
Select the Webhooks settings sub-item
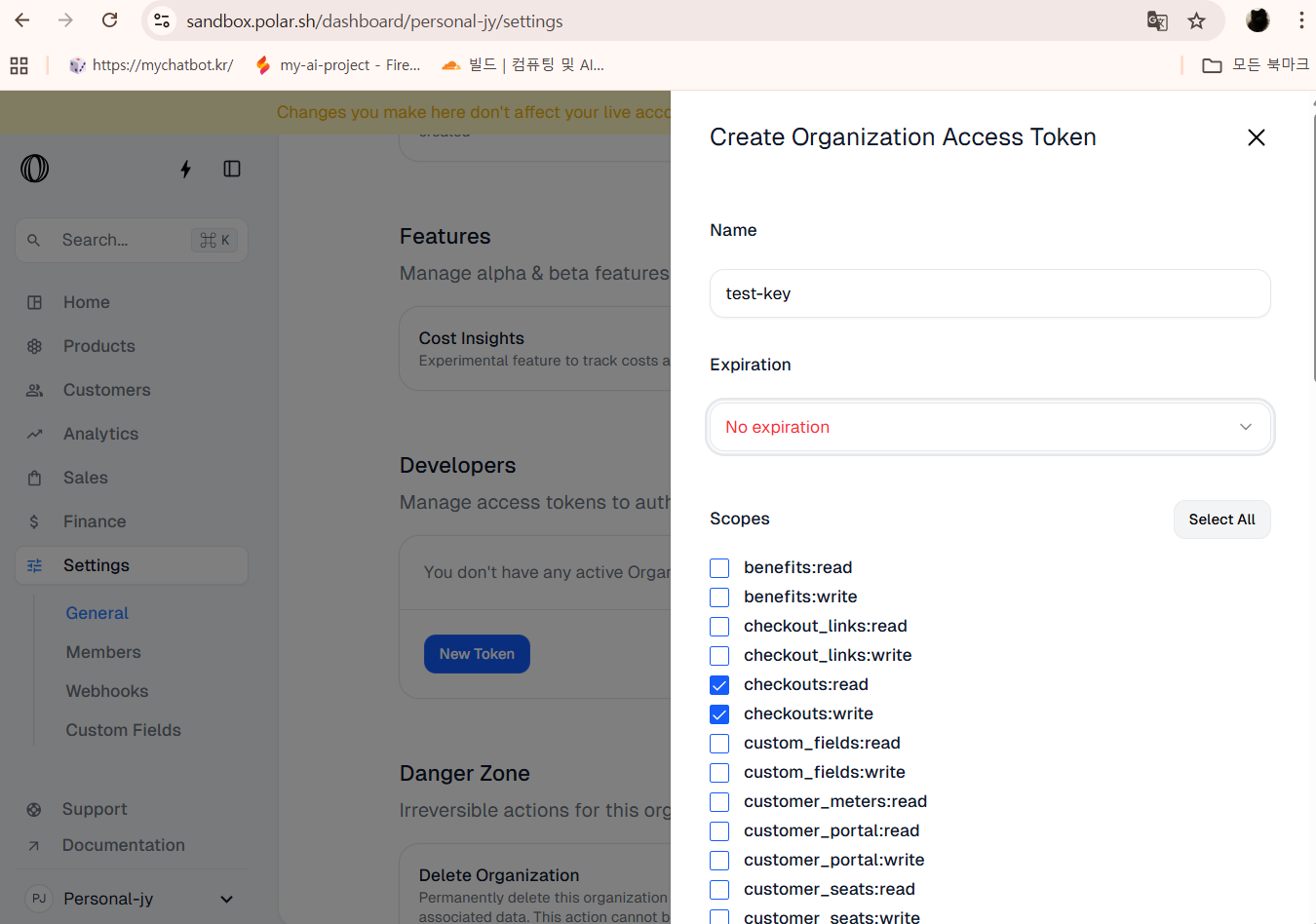pos(107,691)
